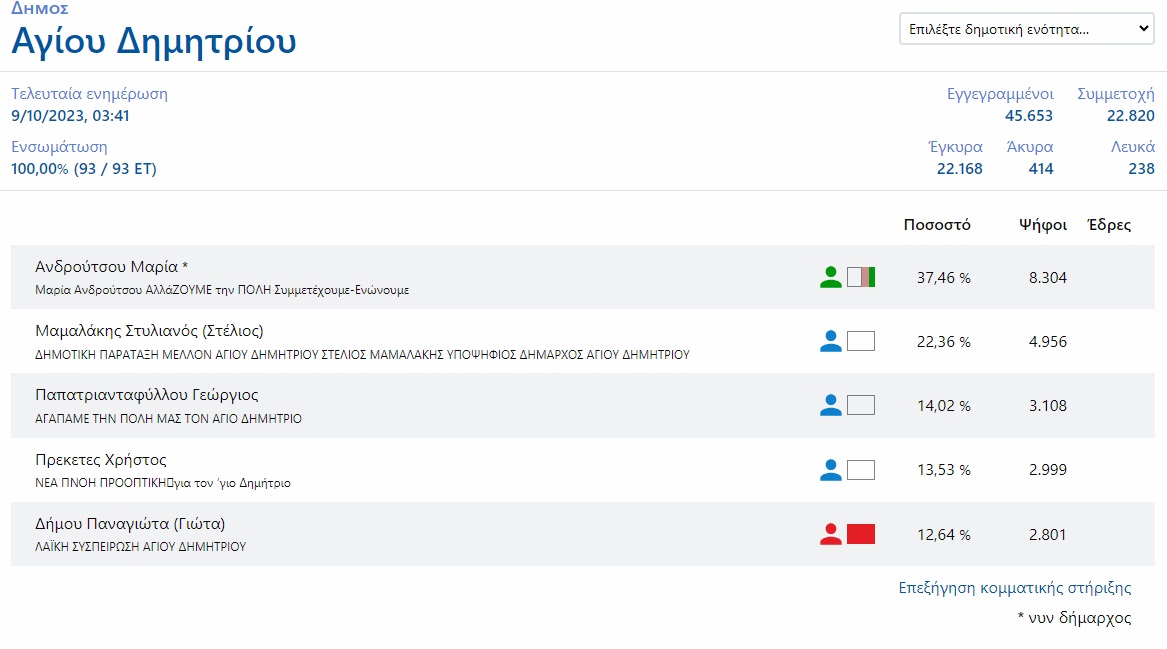Open the 'Επεξήγηση κομματικής στήριξης' link
The width and height of the screenshot is (1167, 649).
click(x=1015, y=587)
